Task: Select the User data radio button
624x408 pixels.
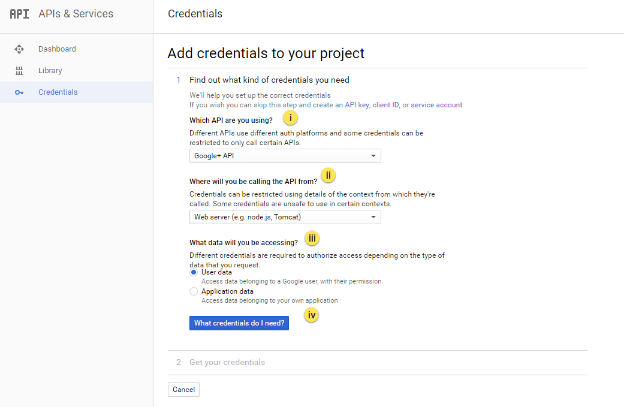Action: click(194, 273)
